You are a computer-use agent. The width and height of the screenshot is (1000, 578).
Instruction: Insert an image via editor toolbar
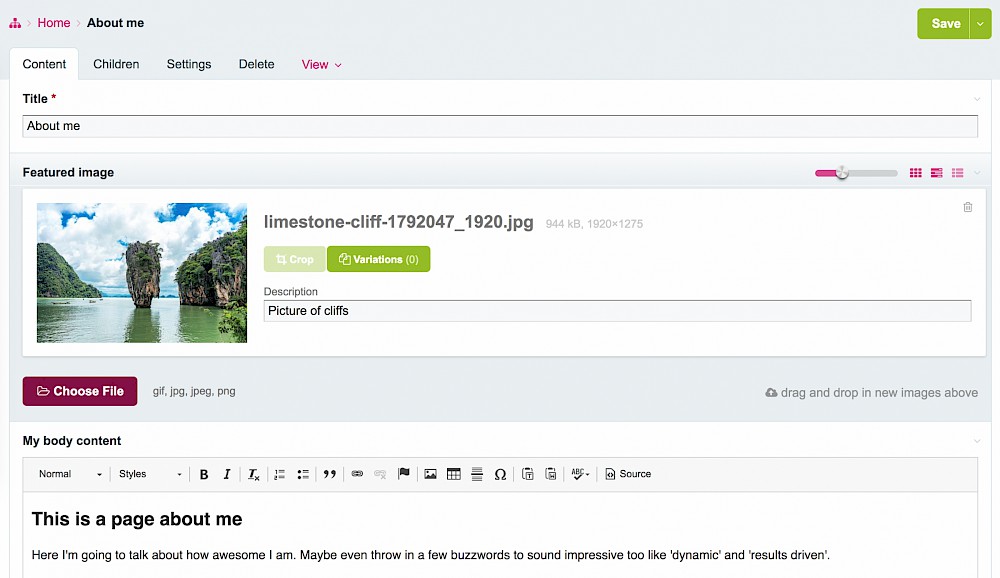click(430, 474)
